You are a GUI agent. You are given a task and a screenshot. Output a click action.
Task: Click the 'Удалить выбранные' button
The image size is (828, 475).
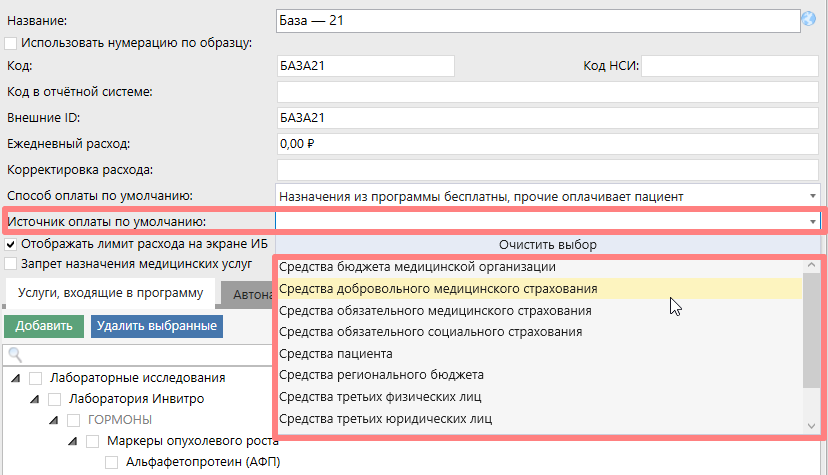(156, 326)
